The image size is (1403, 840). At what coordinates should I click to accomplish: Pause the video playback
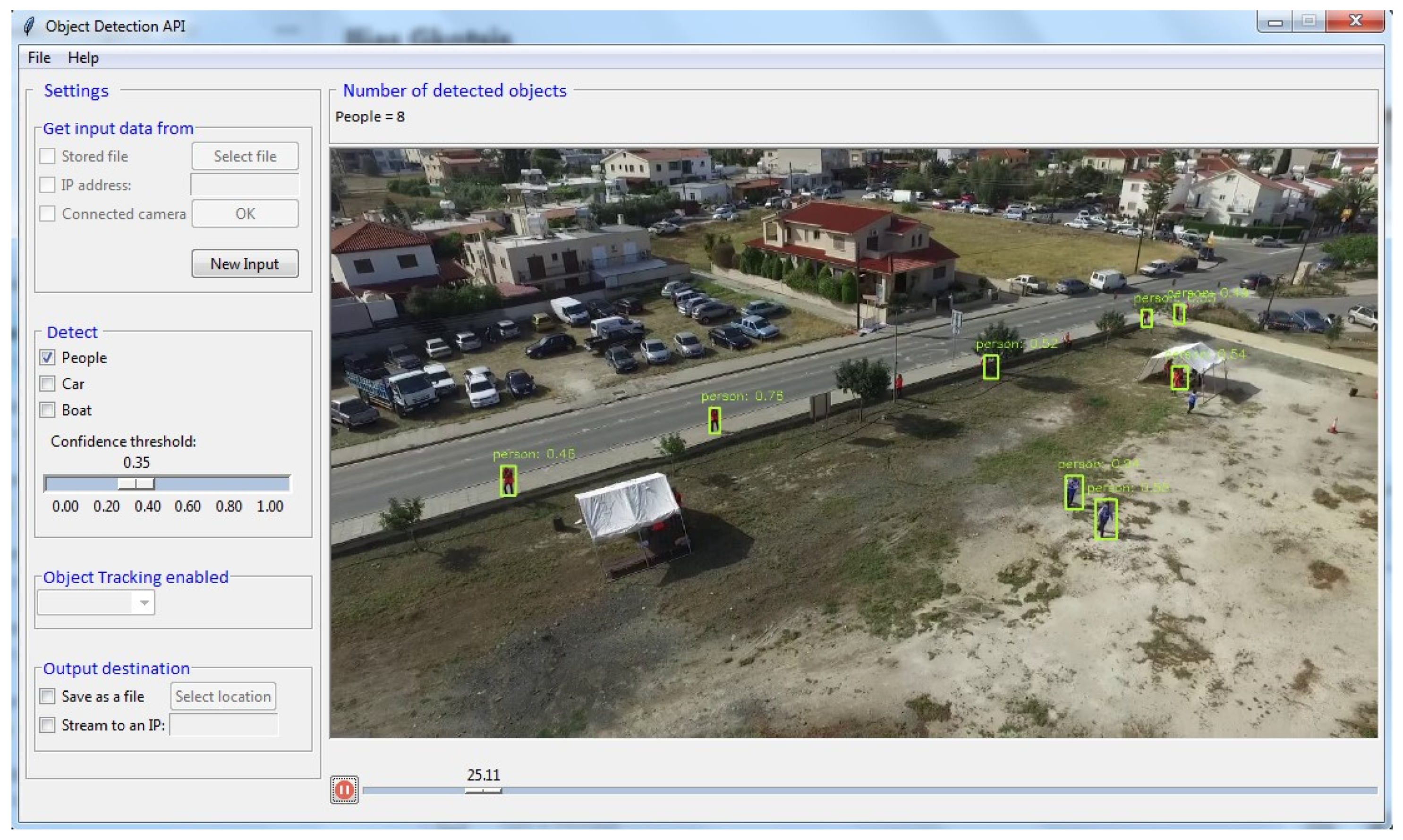tap(344, 789)
